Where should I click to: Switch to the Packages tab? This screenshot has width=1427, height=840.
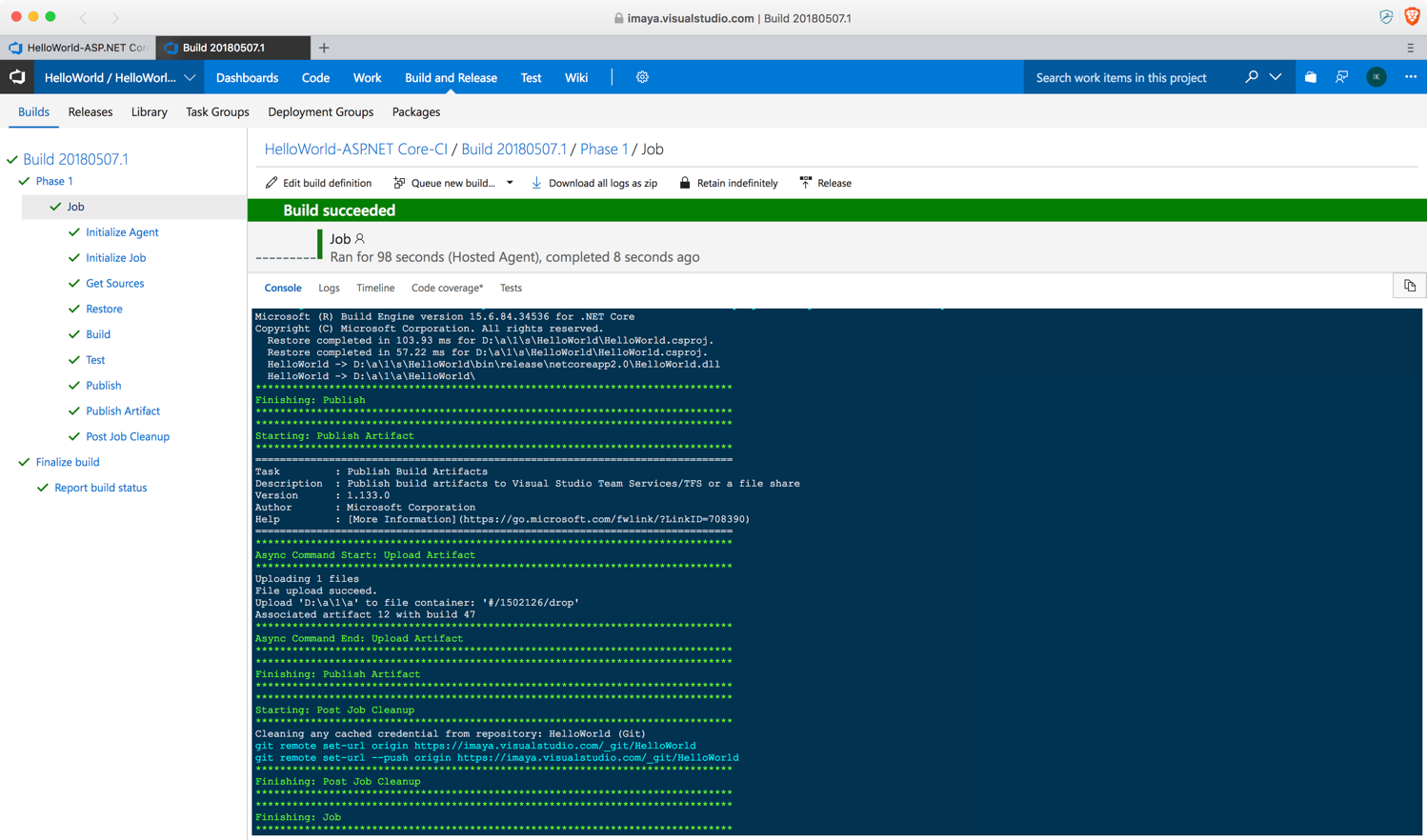(x=416, y=111)
